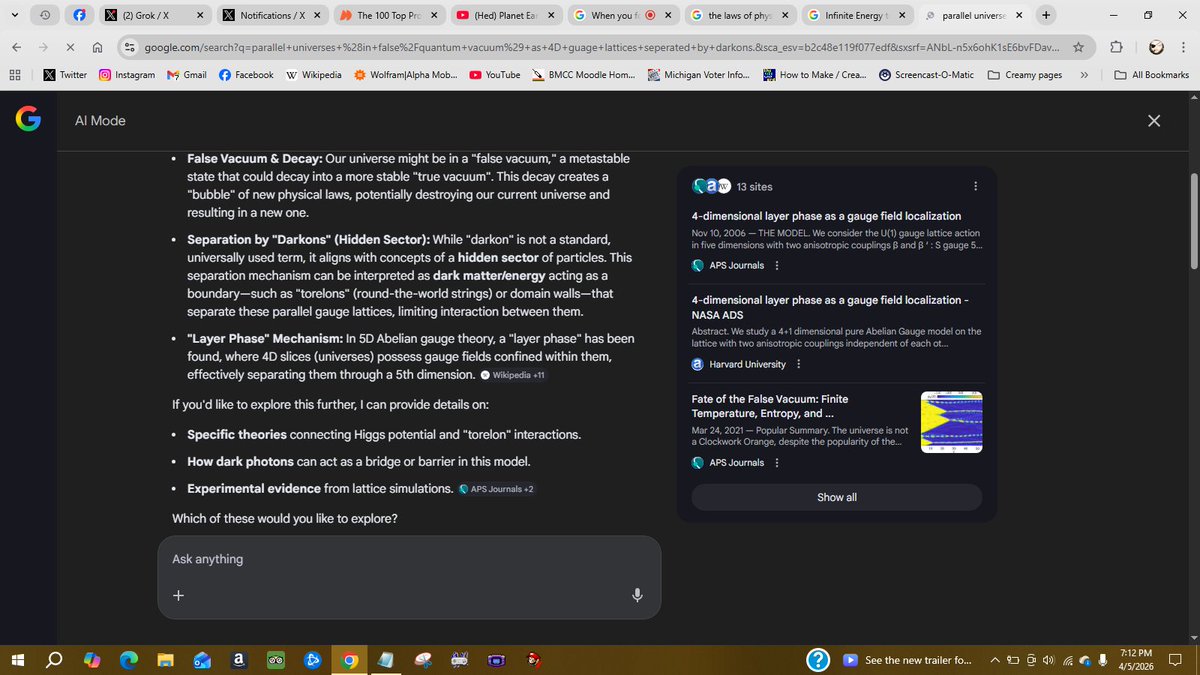
Task: Open the browser extensions puzzle icon
Action: [x=1117, y=47]
